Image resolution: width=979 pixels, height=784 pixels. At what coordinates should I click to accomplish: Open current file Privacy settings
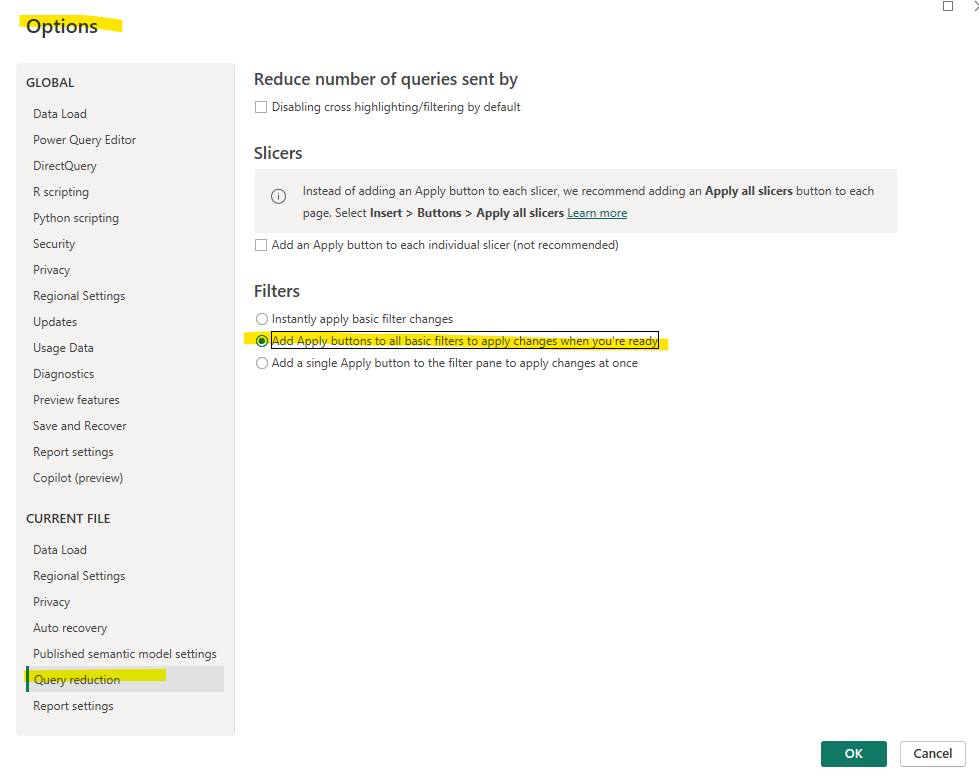[52, 602]
